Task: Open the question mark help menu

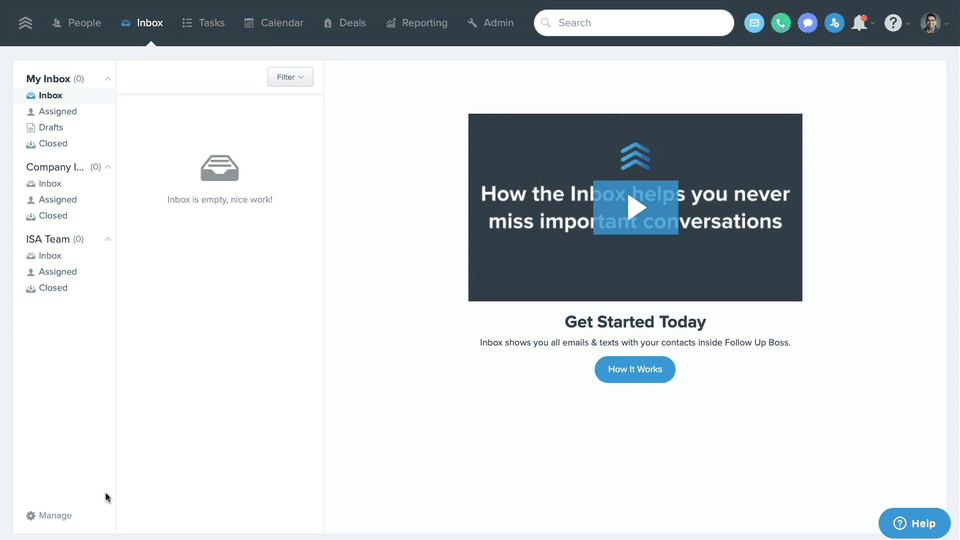Action: tap(893, 23)
